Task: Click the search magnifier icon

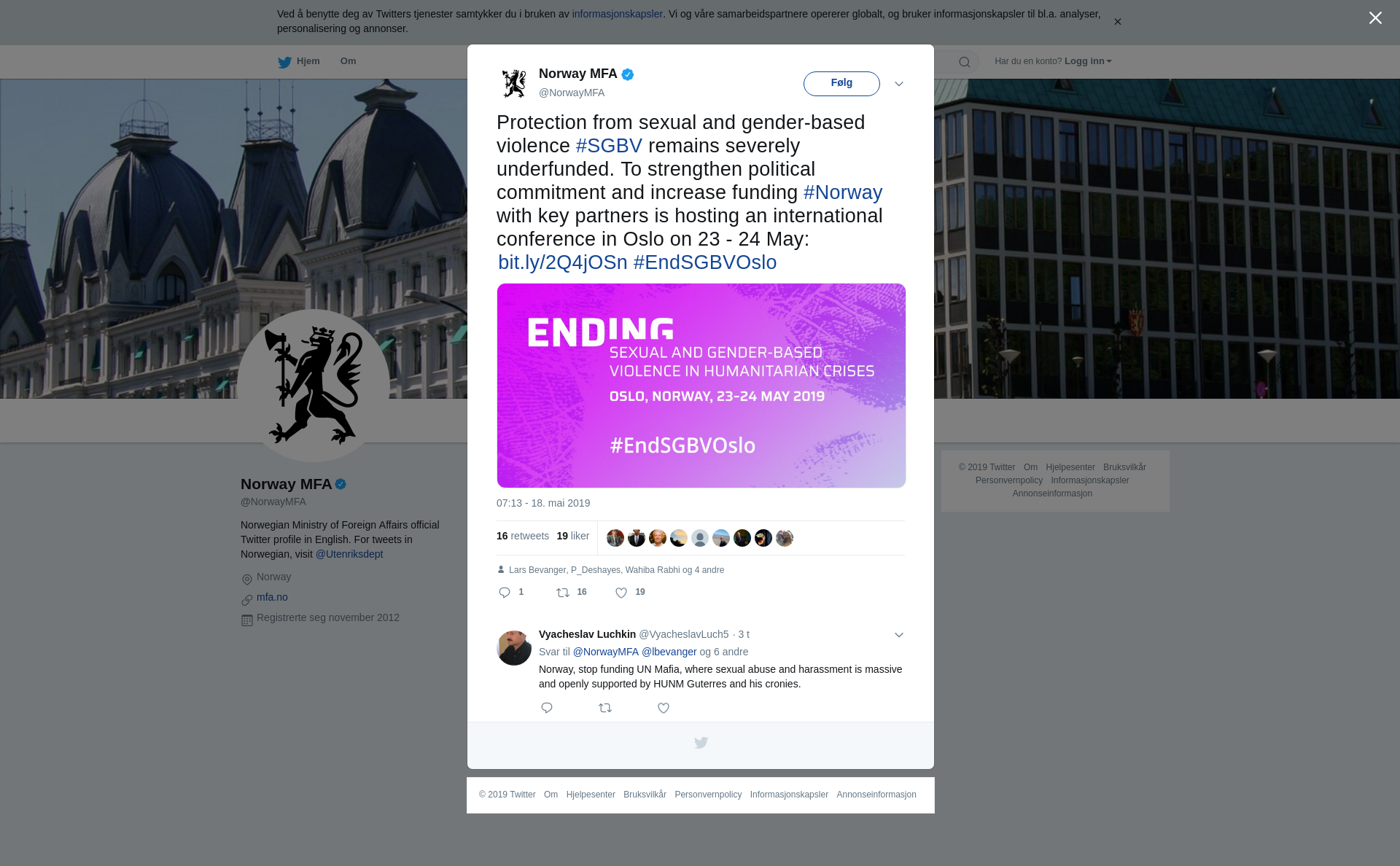Action: [x=965, y=62]
